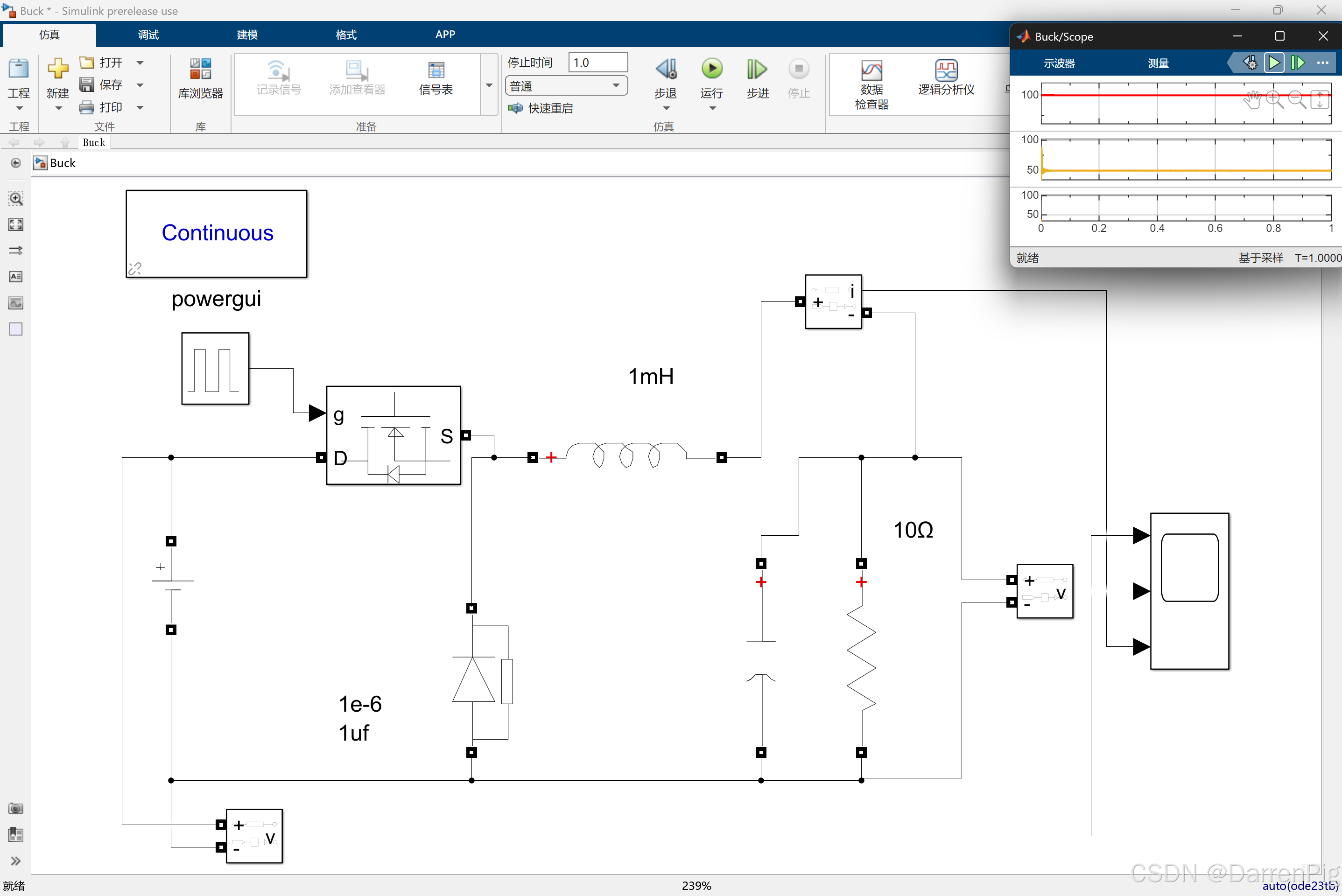
Task: Open the Save options dropdown arrow
Action: point(140,85)
